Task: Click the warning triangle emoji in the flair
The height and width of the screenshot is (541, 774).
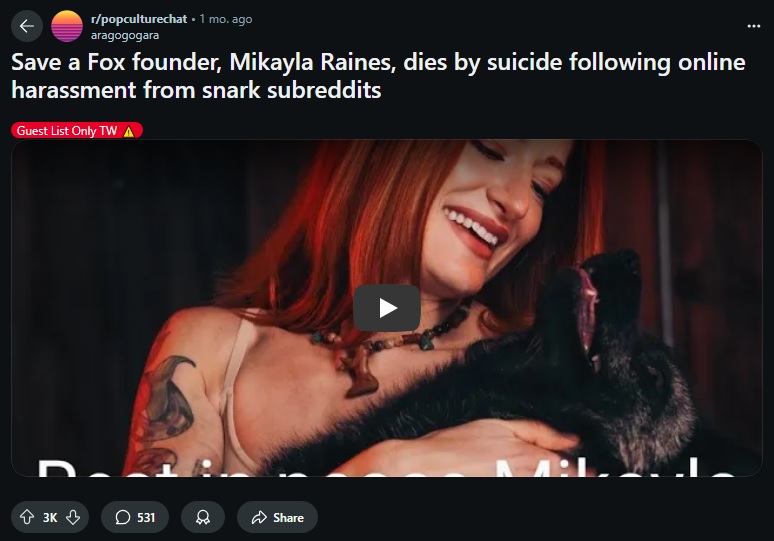Action: click(x=129, y=131)
